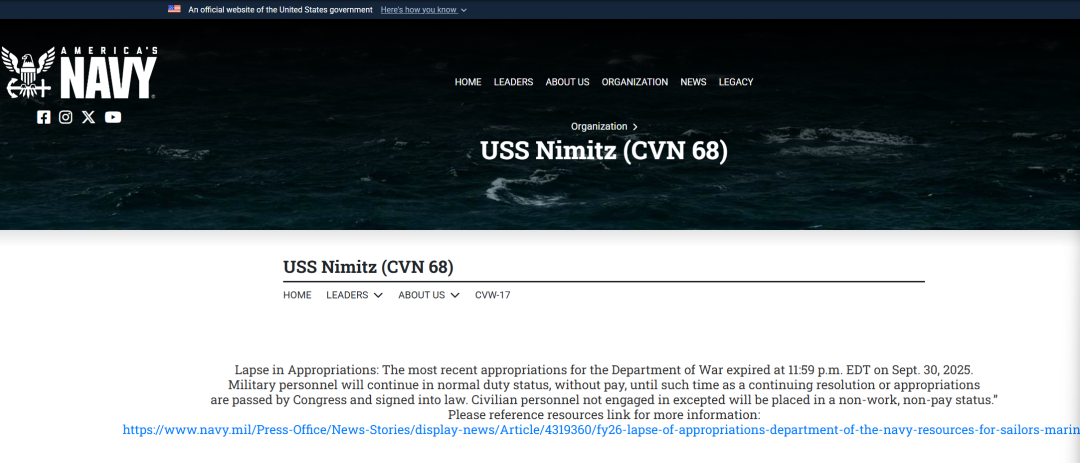
Task: Open the Navy Facebook page icon
Action: coord(43,117)
